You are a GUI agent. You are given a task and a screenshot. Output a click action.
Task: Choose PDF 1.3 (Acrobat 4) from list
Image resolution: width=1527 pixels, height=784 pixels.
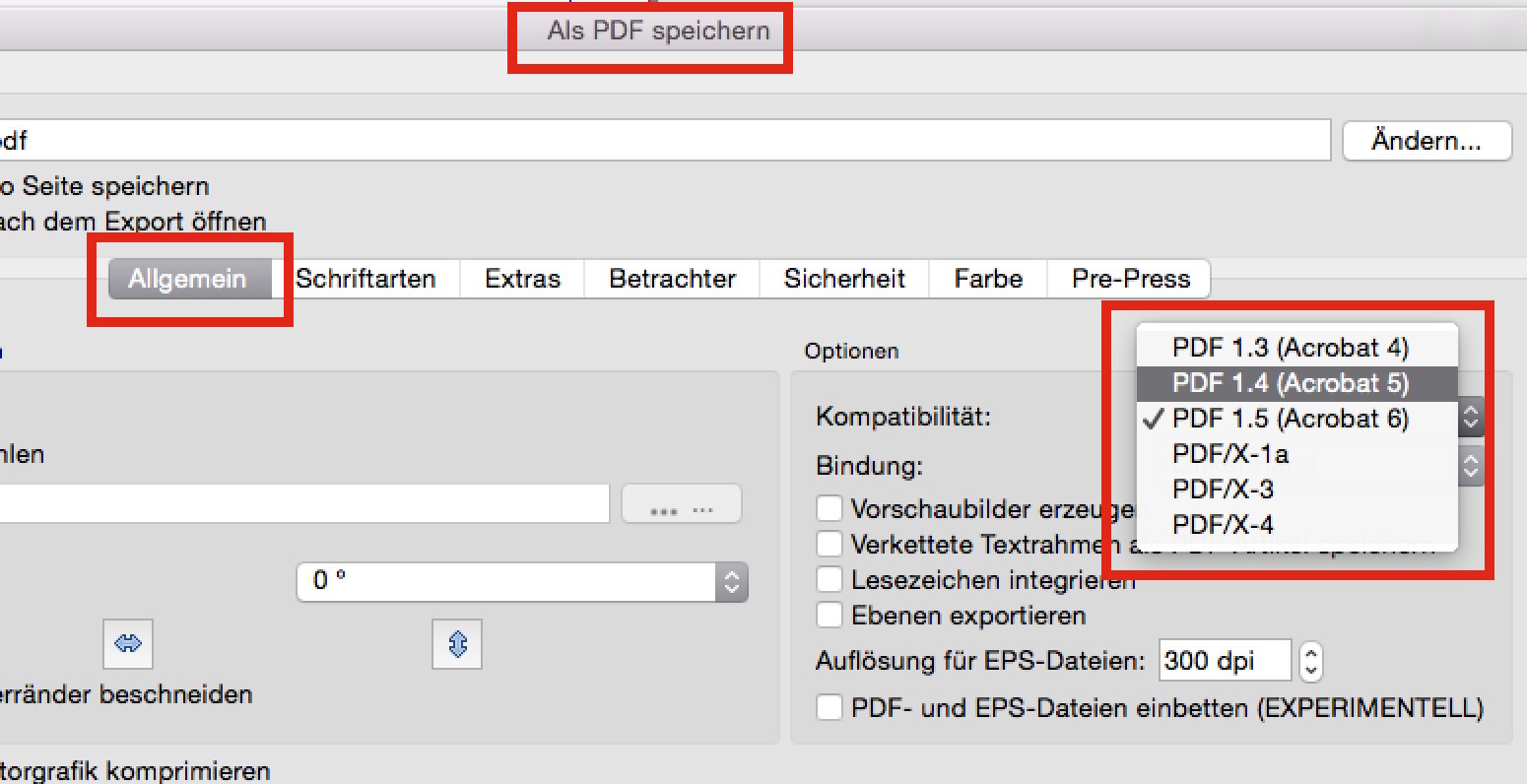click(1290, 348)
